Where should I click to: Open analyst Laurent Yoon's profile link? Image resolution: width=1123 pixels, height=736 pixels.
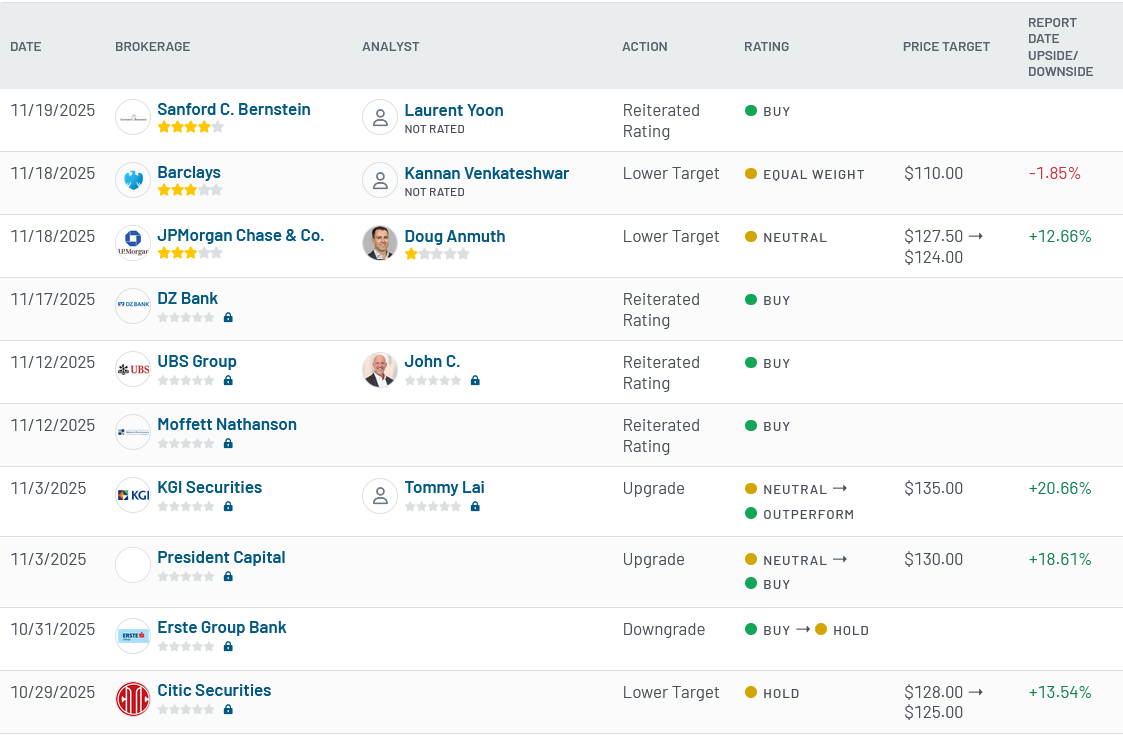tap(454, 110)
